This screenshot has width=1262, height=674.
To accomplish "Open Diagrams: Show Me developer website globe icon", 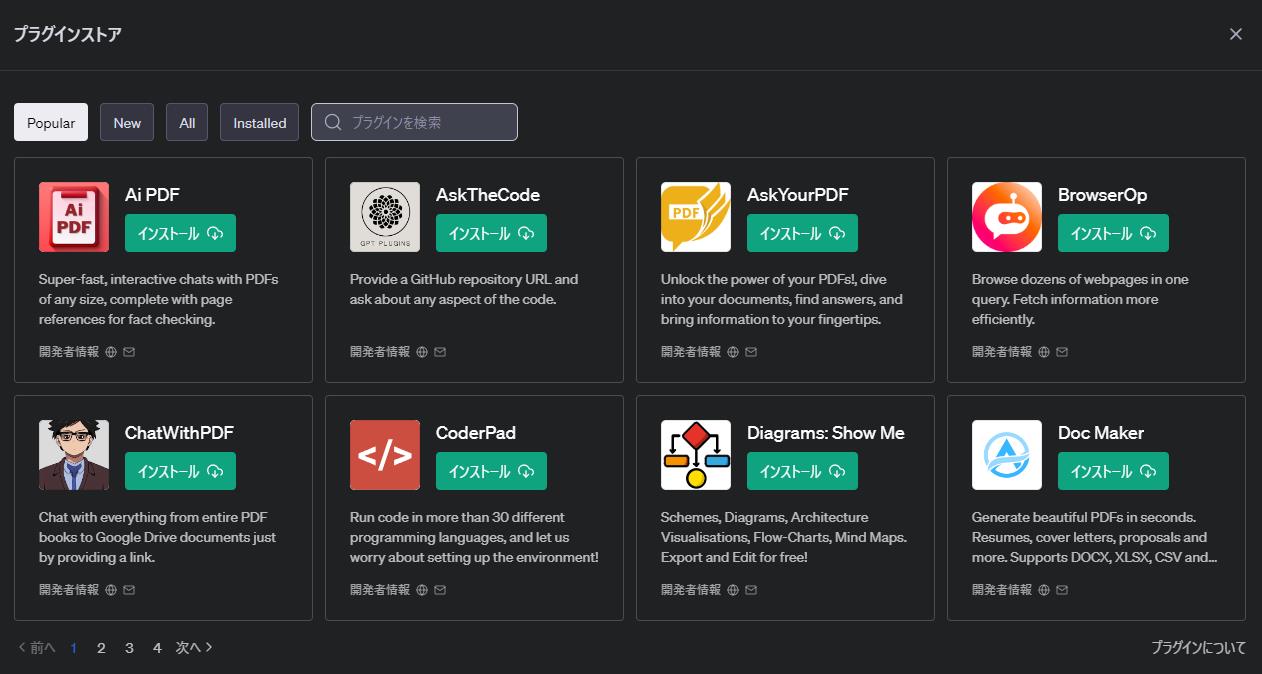I will (x=733, y=590).
